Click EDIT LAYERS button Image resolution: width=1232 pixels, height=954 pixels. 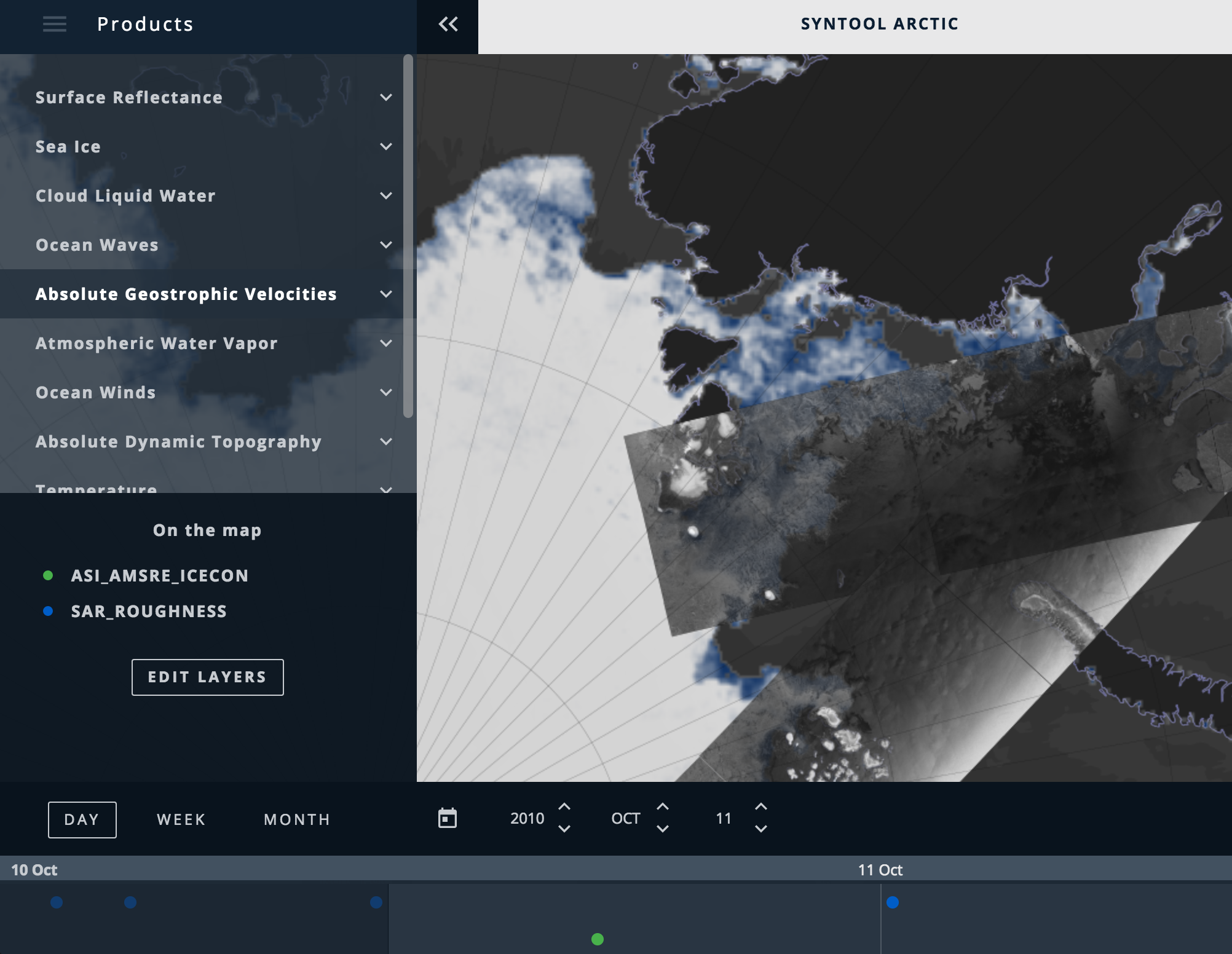[208, 677]
